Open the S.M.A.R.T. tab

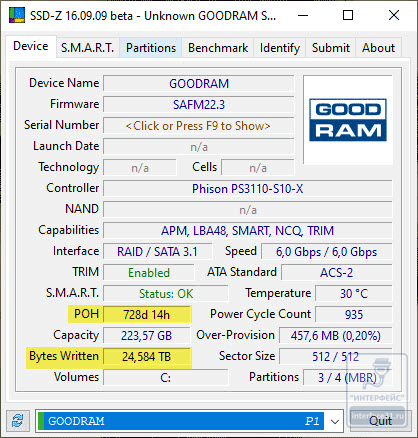click(88, 48)
